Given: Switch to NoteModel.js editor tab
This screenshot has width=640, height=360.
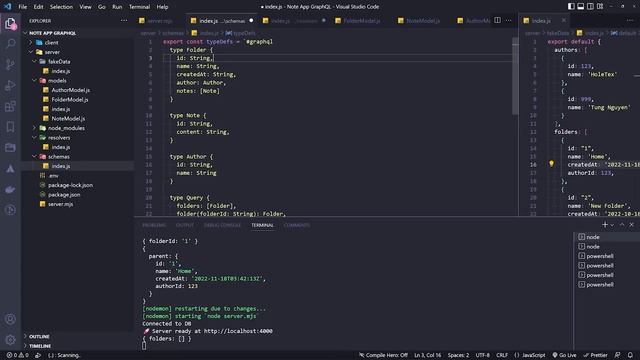Looking at the screenshot, I should [423, 20].
